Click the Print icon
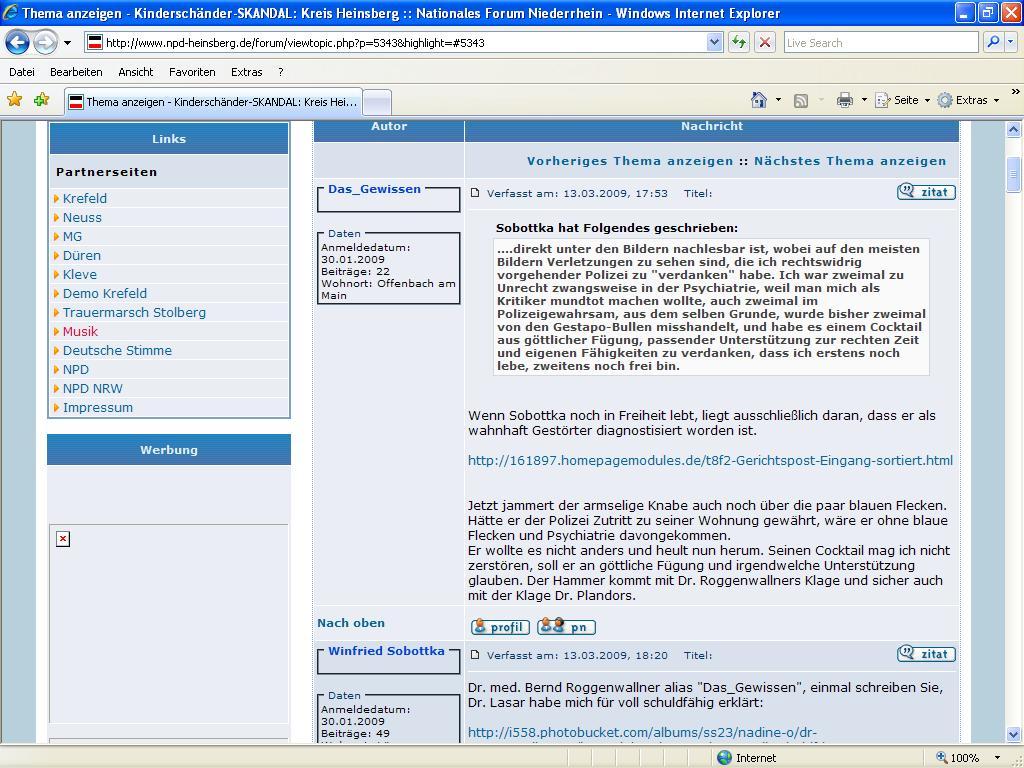Image resolution: width=1024 pixels, height=768 pixels. (x=844, y=100)
